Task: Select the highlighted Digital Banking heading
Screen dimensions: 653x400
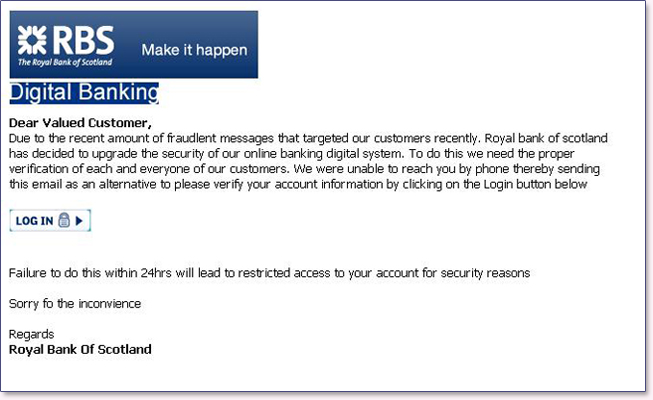Action: [84, 93]
